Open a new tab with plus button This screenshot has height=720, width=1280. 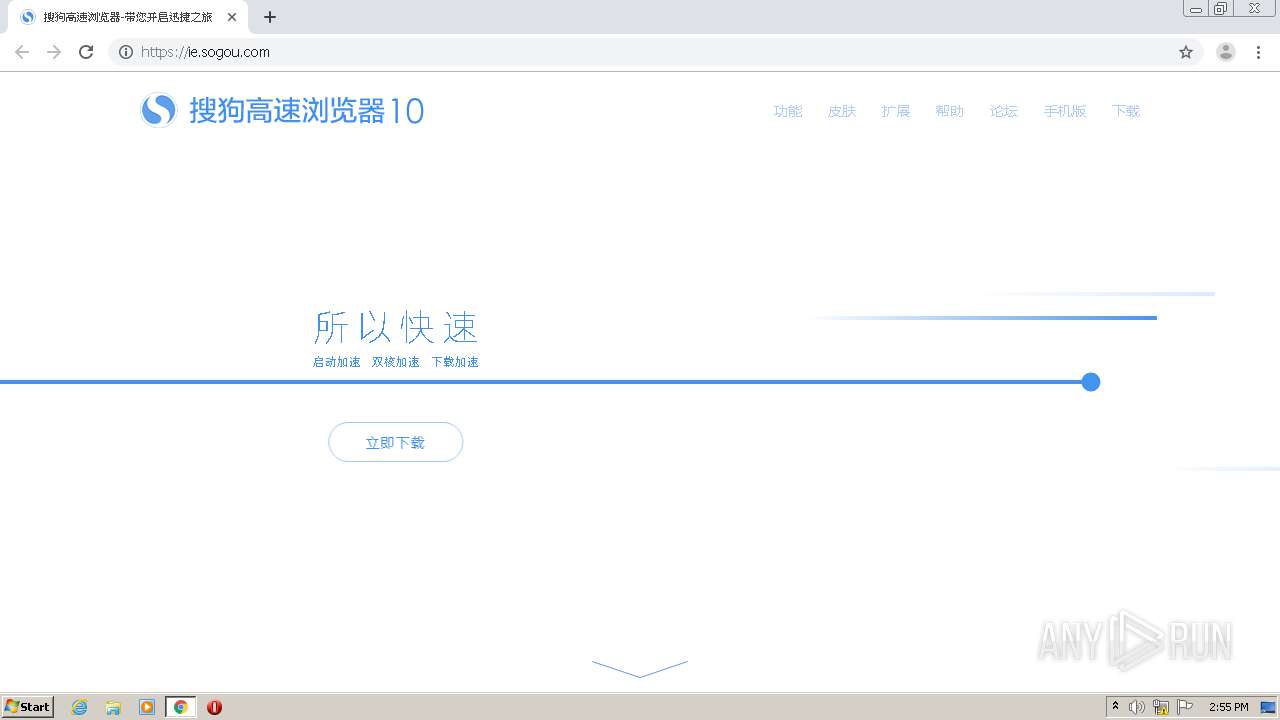(x=270, y=17)
